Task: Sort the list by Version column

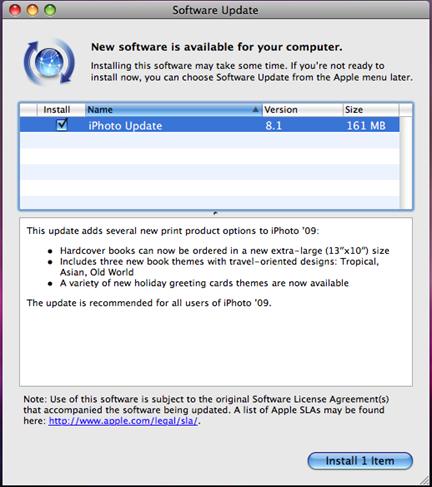Action: coord(303,110)
